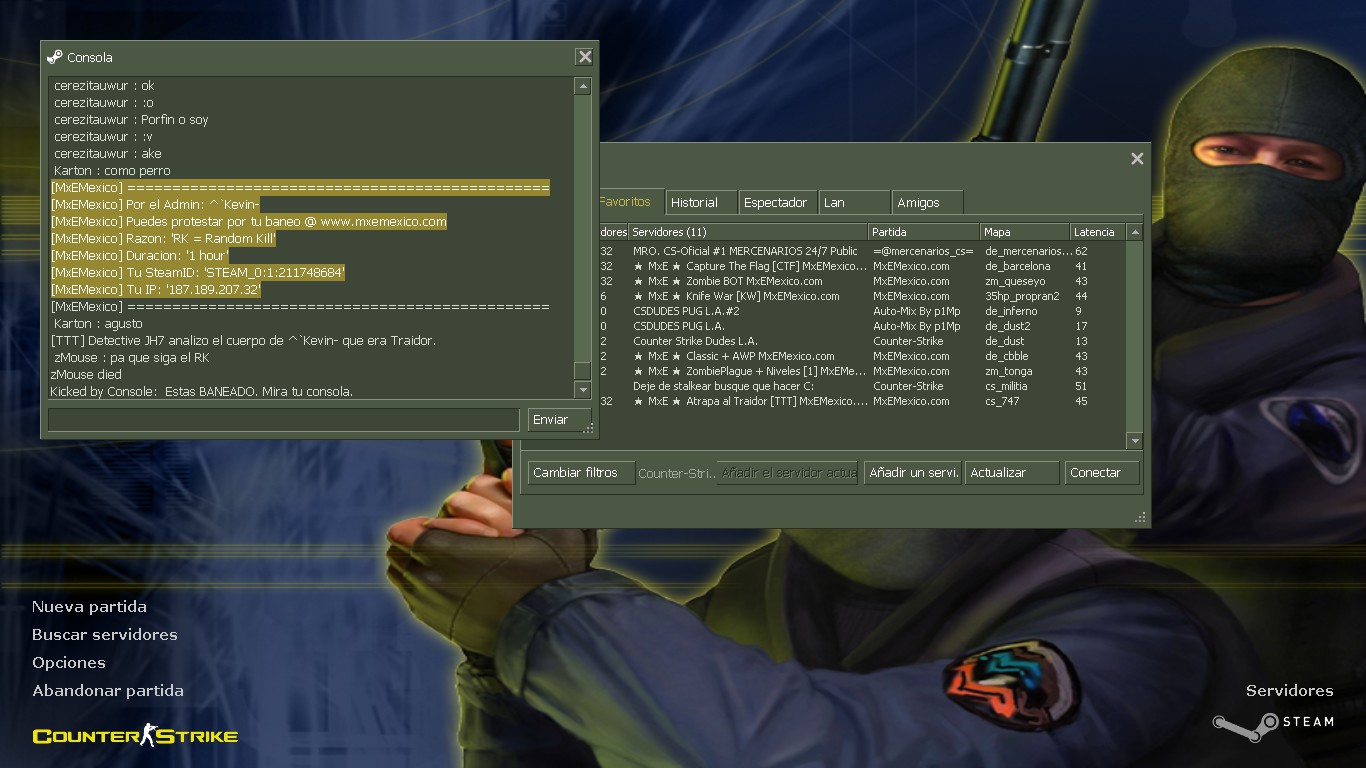Sort by Mapa column header
1366x768 pixels.
click(x=1025, y=232)
